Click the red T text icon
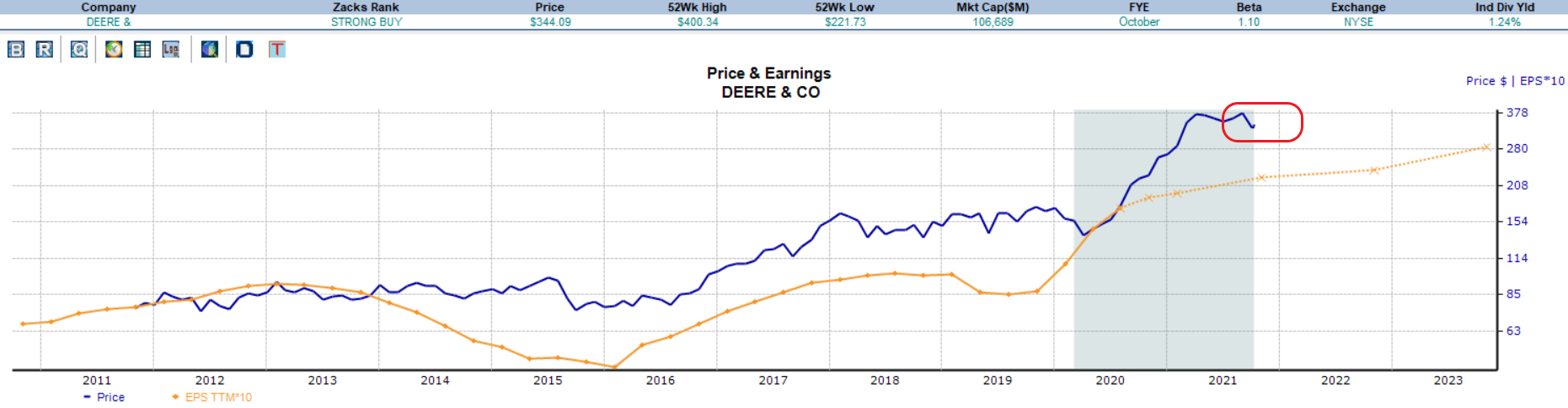 pos(277,50)
